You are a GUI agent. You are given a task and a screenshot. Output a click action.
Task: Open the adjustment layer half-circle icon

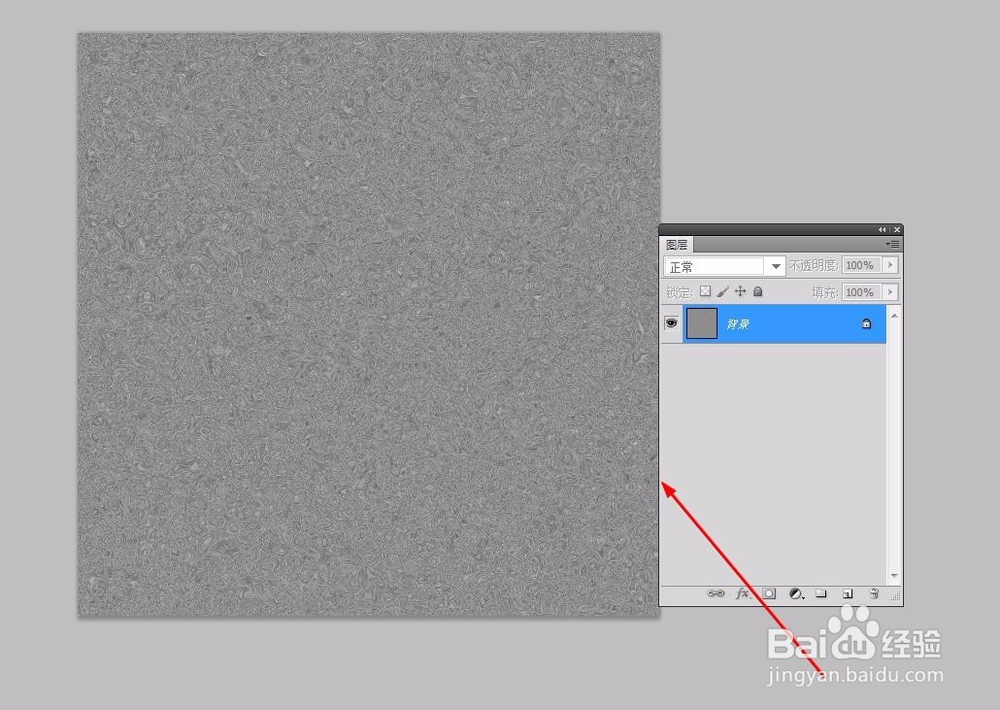click(796, 593)
